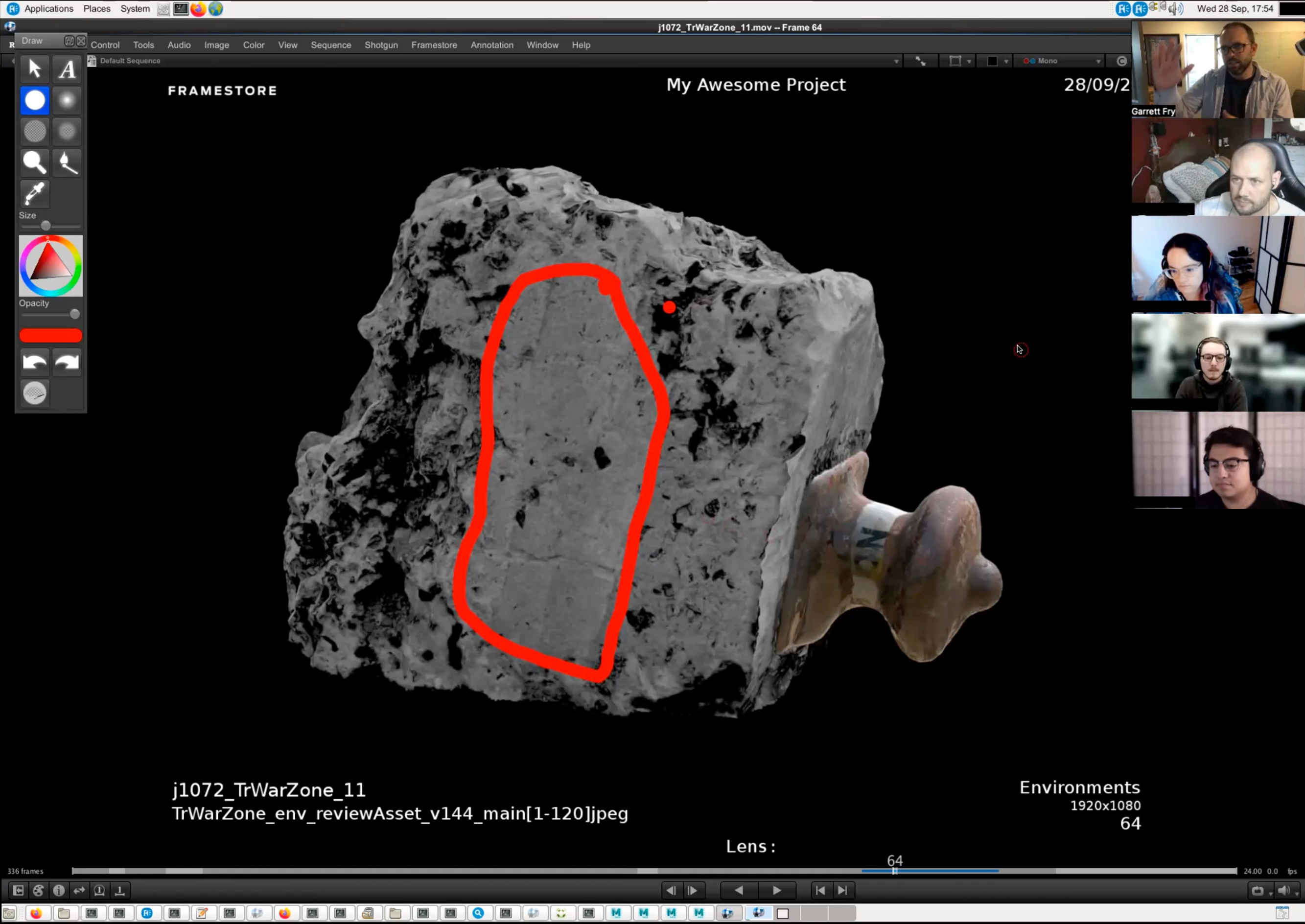Expand the background color dropdown
This screenshot has height=924, width=1305.
[1006, 61]
